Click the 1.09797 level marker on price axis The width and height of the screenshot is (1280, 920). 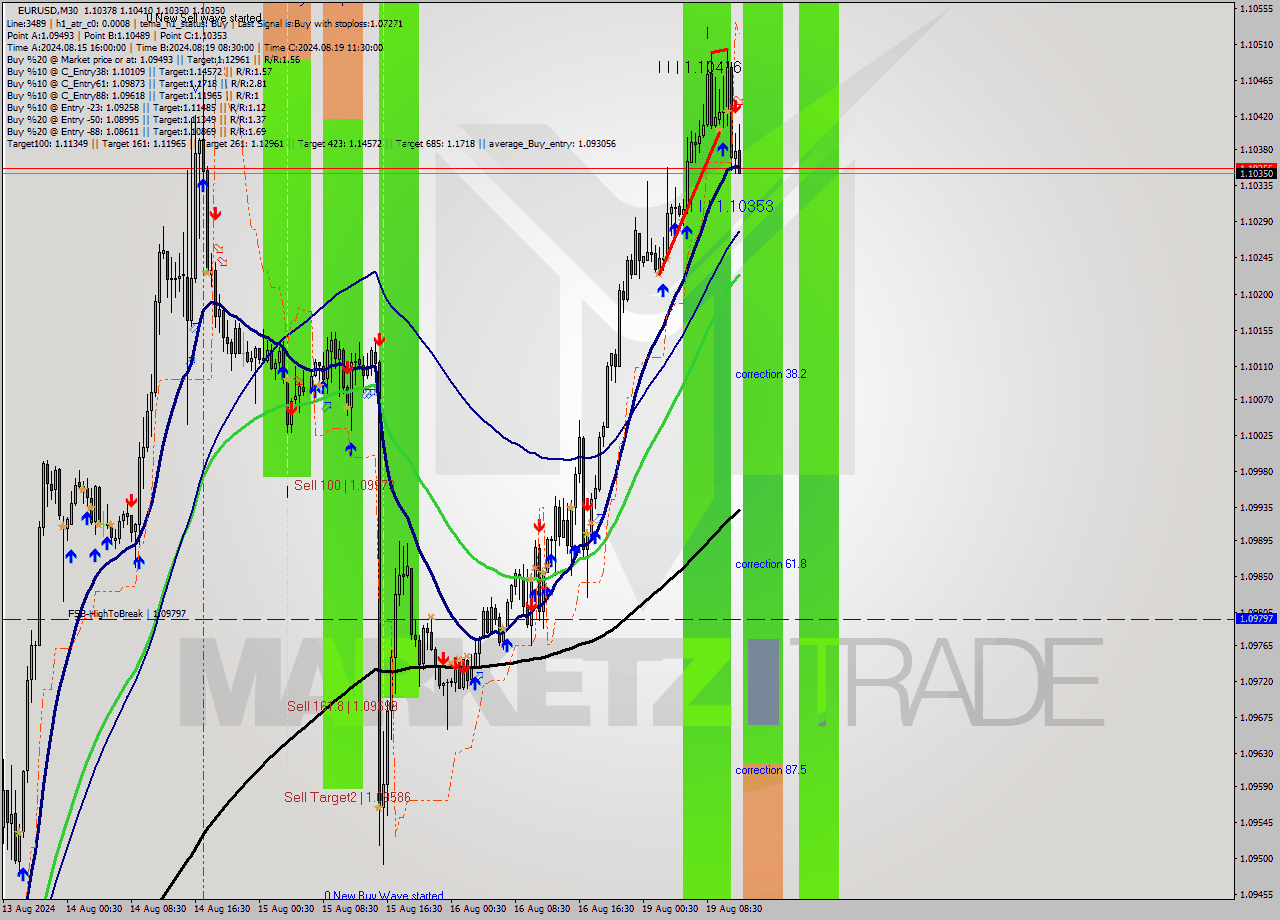(x=1257, y=619)
